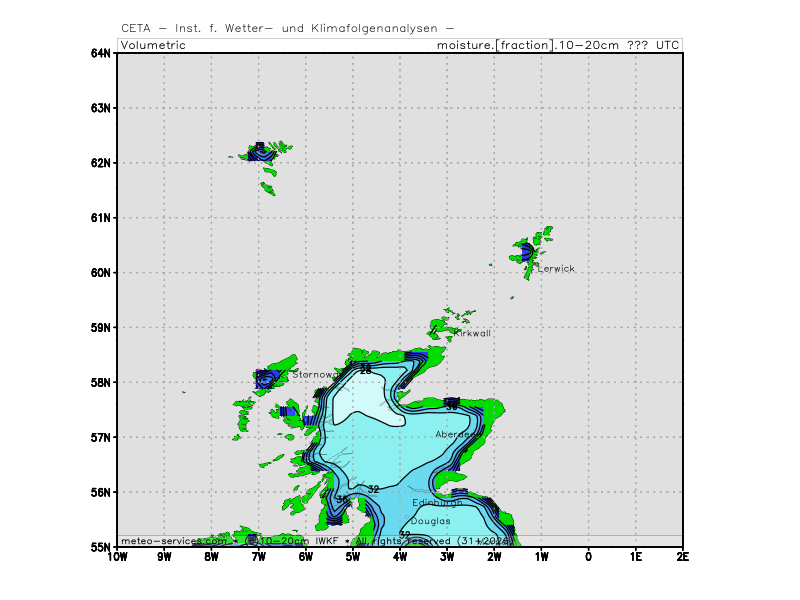Click the contour label 30 north of Aberdeen
Screen dimensions: 800x600
(x=452, y=406)
